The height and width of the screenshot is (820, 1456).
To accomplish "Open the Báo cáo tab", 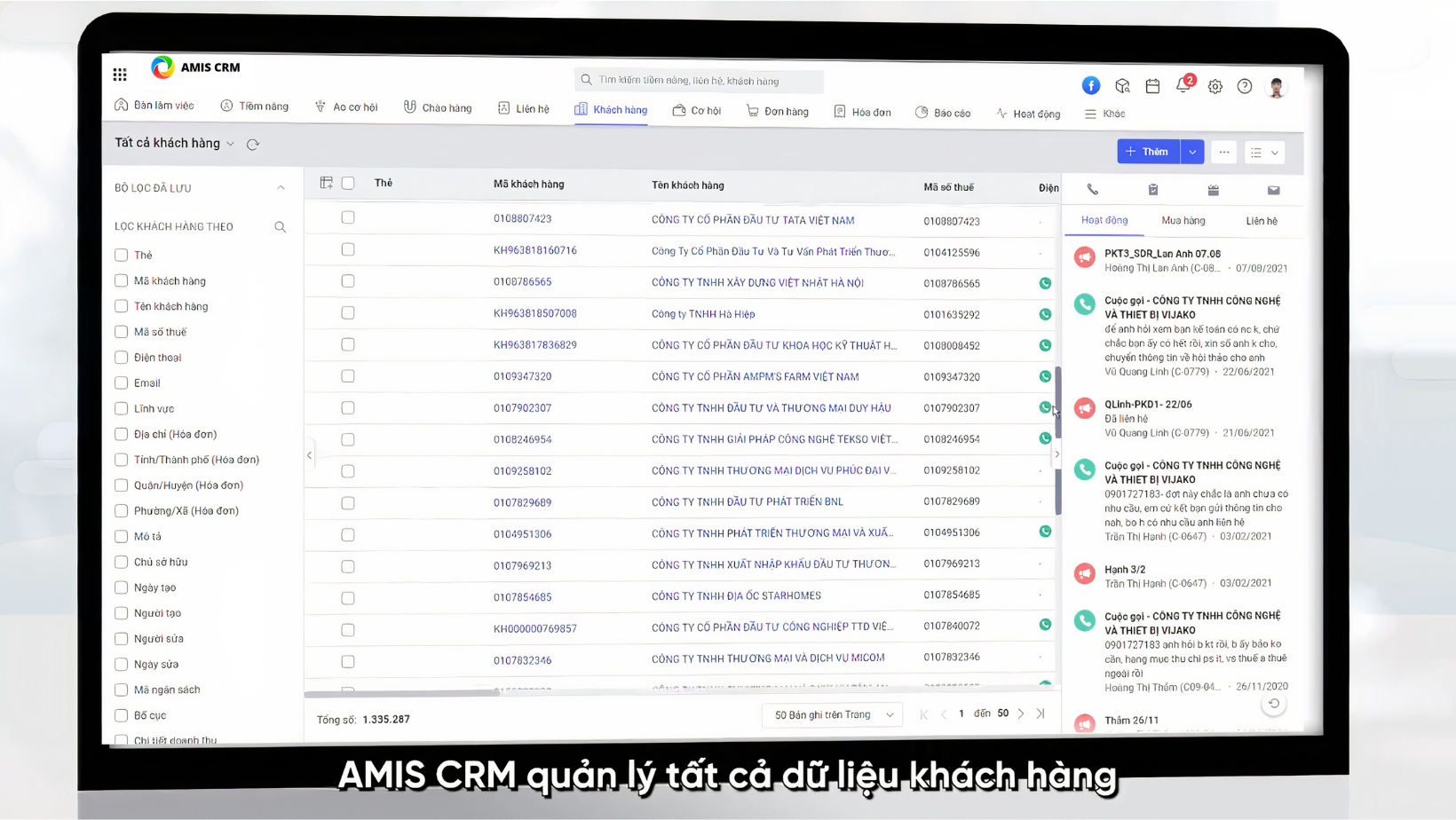I will [x=943, y=113].
